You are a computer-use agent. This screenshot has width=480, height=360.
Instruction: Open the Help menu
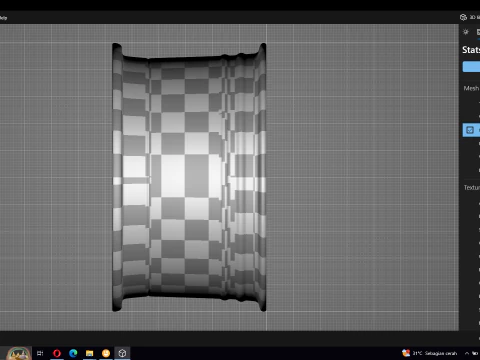(3, 18)
